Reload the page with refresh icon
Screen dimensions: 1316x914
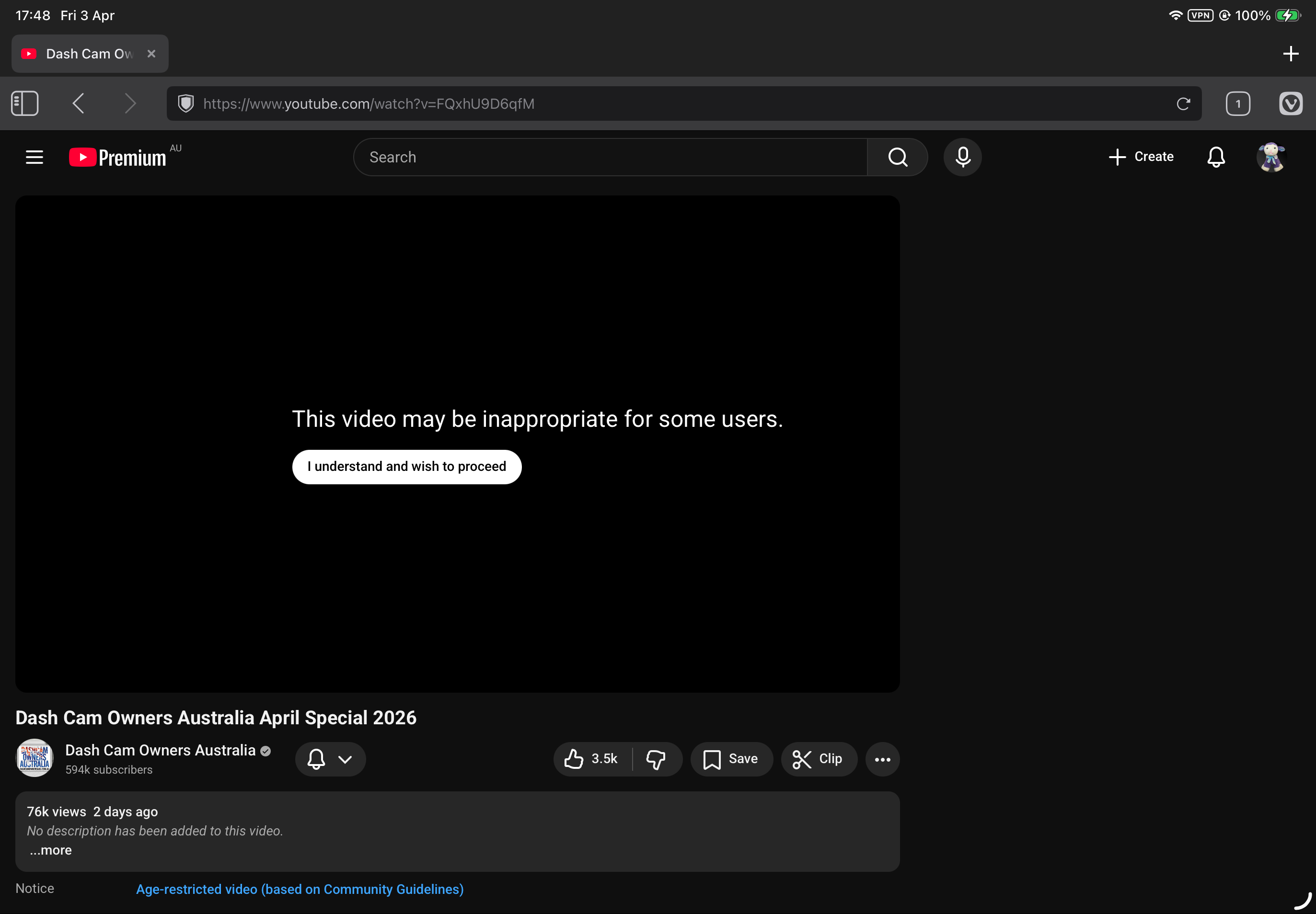[1183, 103]
